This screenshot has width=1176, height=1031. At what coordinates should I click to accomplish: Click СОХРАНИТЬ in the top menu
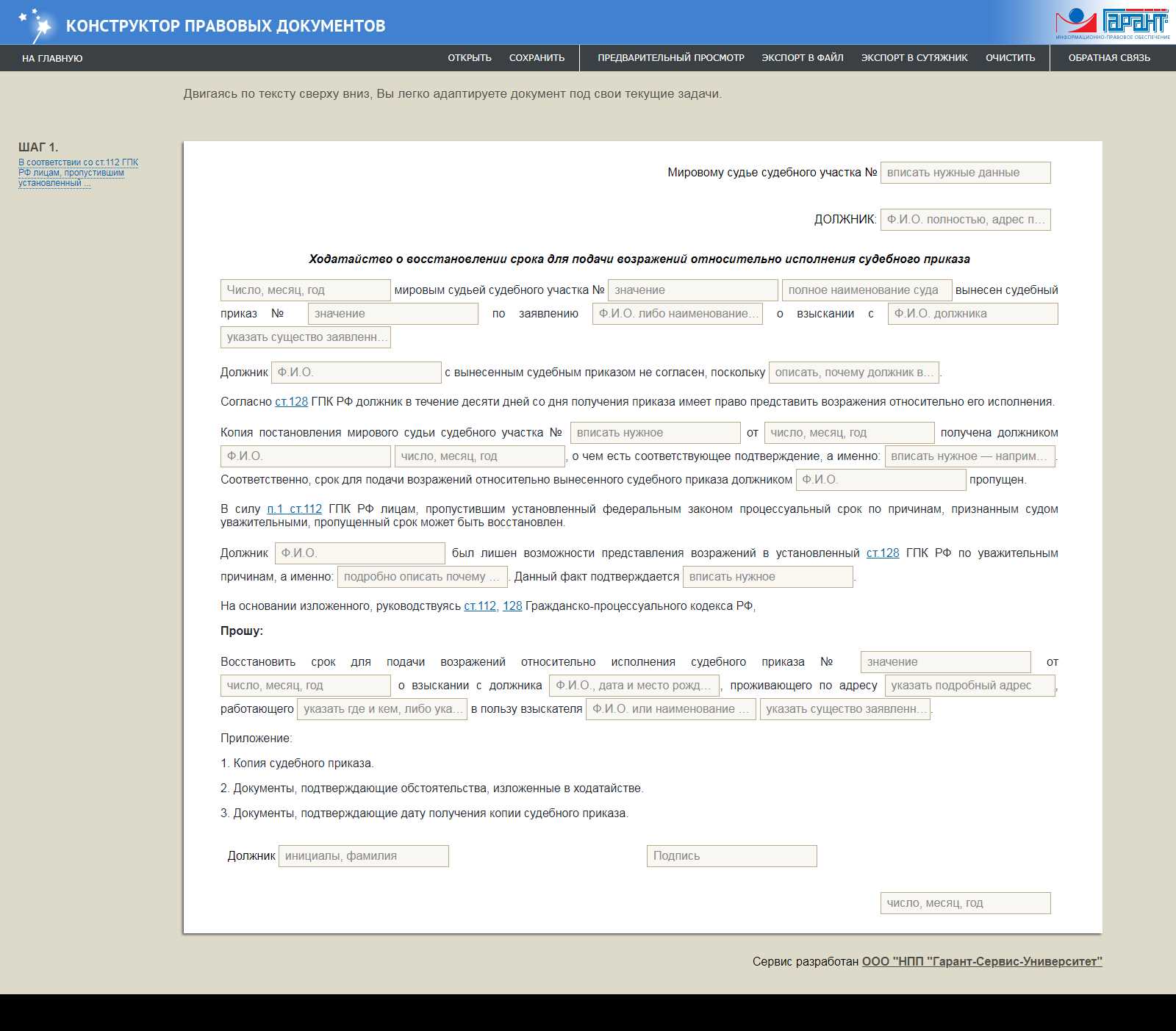point(537,57)
